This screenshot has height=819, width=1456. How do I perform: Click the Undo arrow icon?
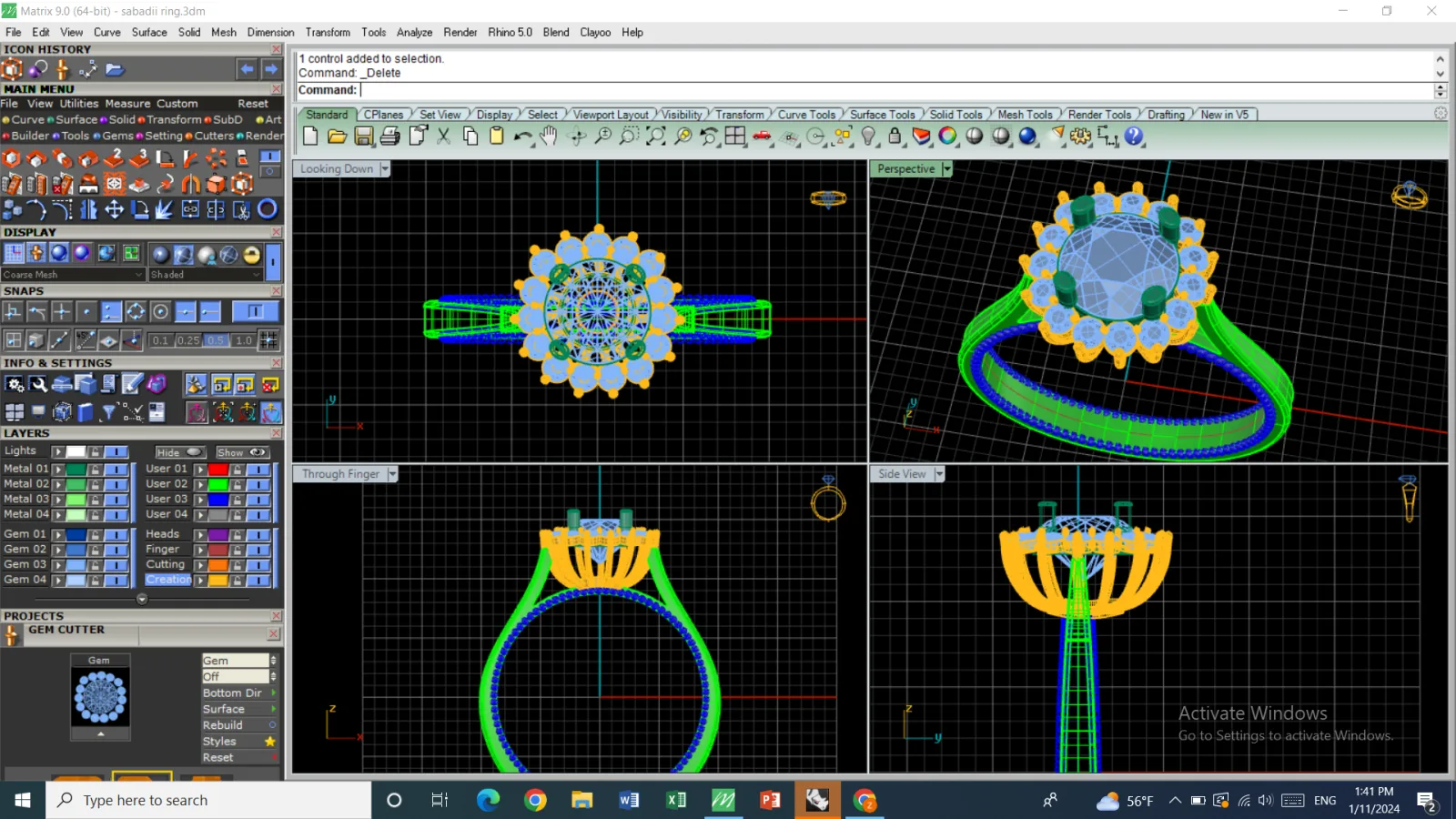(522, 136)
